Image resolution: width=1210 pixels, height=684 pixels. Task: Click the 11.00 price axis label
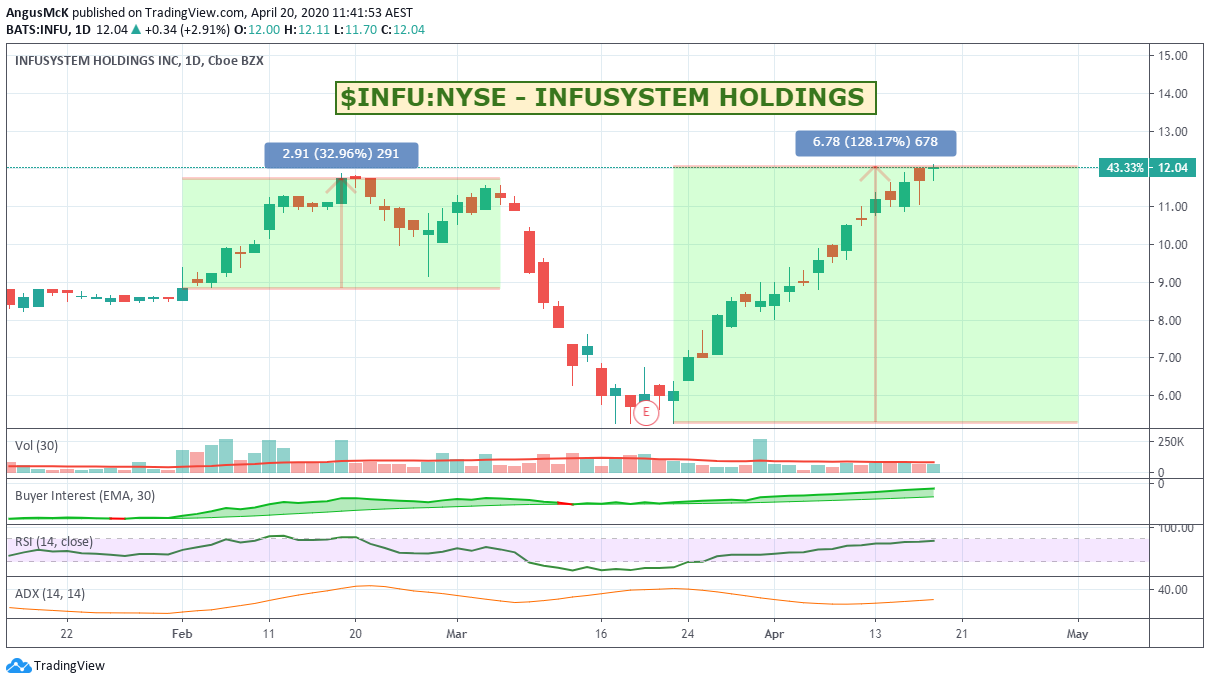(1172, 207)
